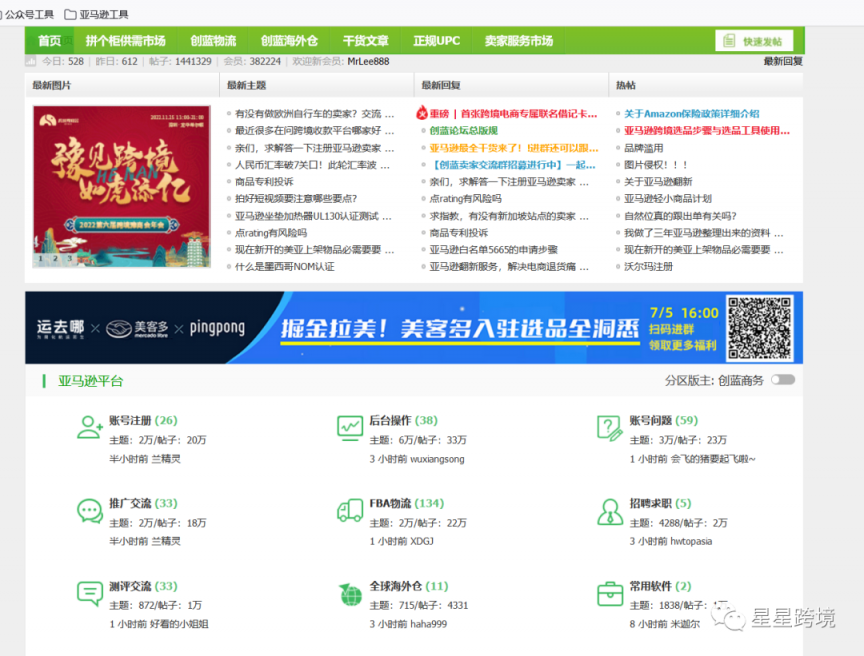Select 创蓝海外仓 in the navigation bar
This screenshot has width=864, height=656.
(x=289, y=41)
